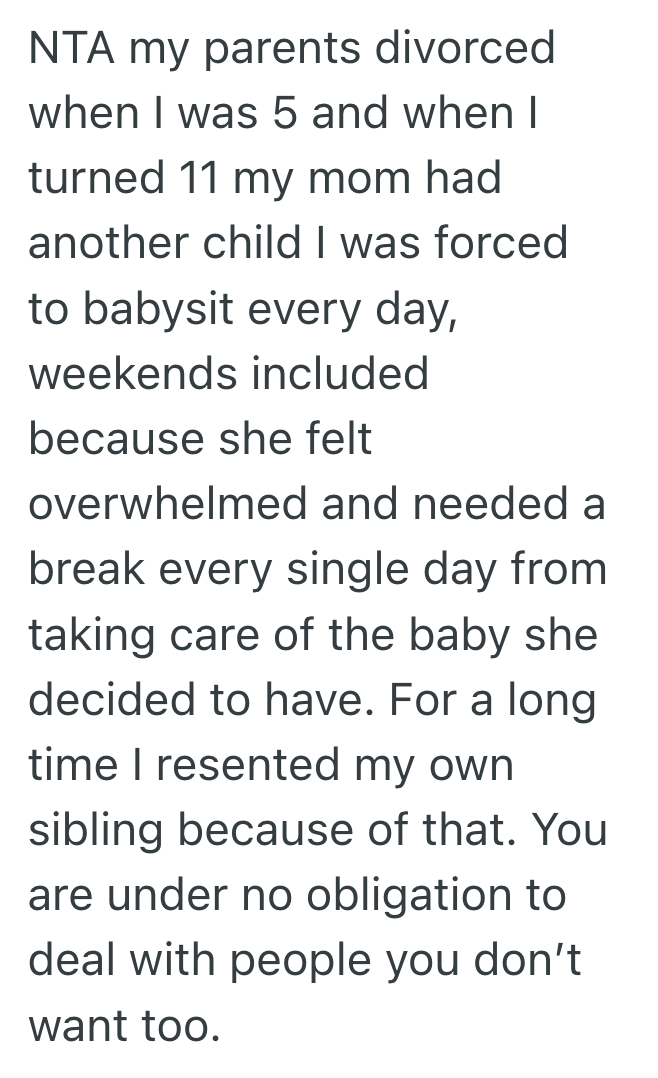The width and height of the screenshot is (658, 1078).
Task: Click the word "weekends"
Action: (132, 374)
